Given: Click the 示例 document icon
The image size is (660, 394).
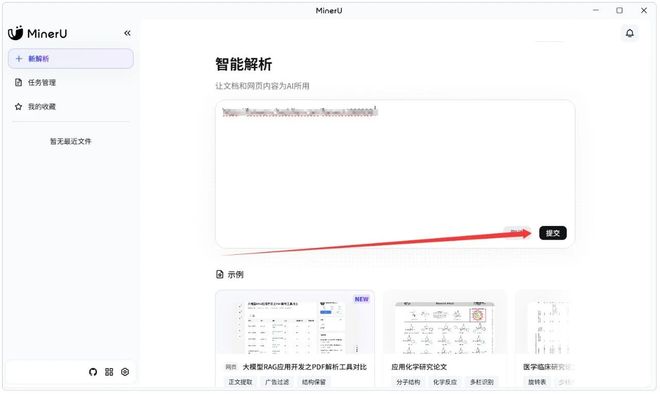Looking at the screenshot, I should 220,274.
